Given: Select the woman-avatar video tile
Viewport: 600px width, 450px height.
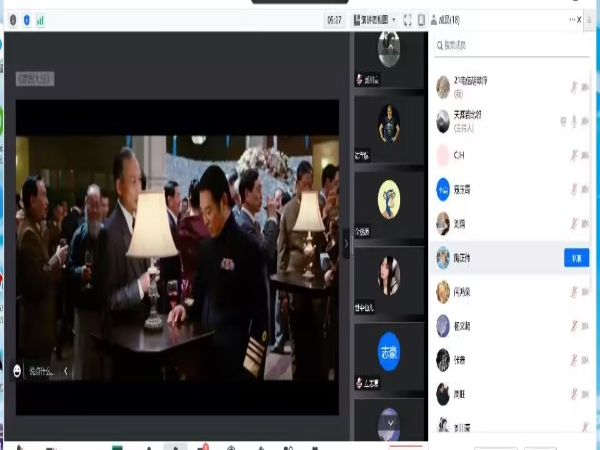Looking at the screenshot, I should coord(389,280).
